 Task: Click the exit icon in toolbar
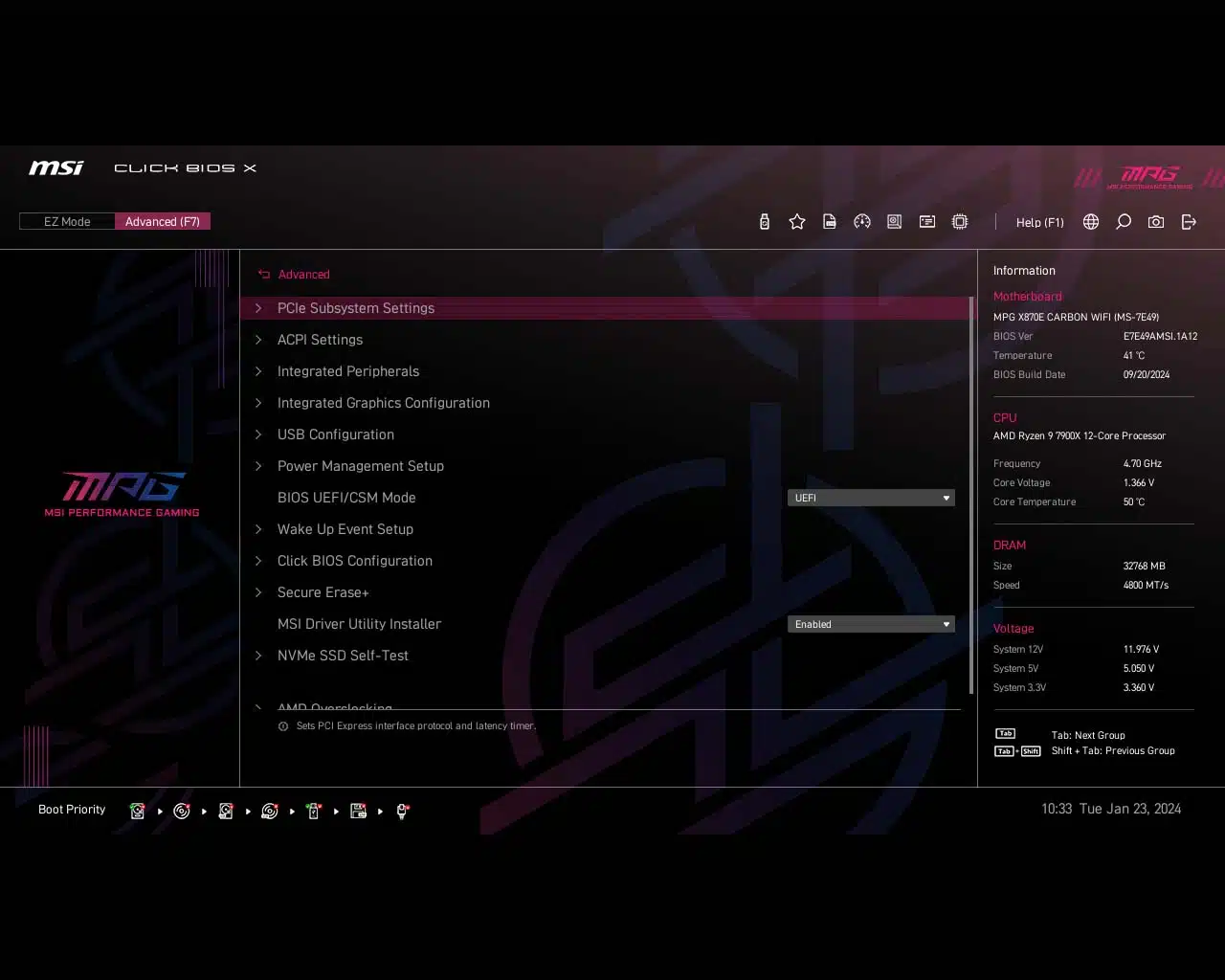pos(1189,222)
